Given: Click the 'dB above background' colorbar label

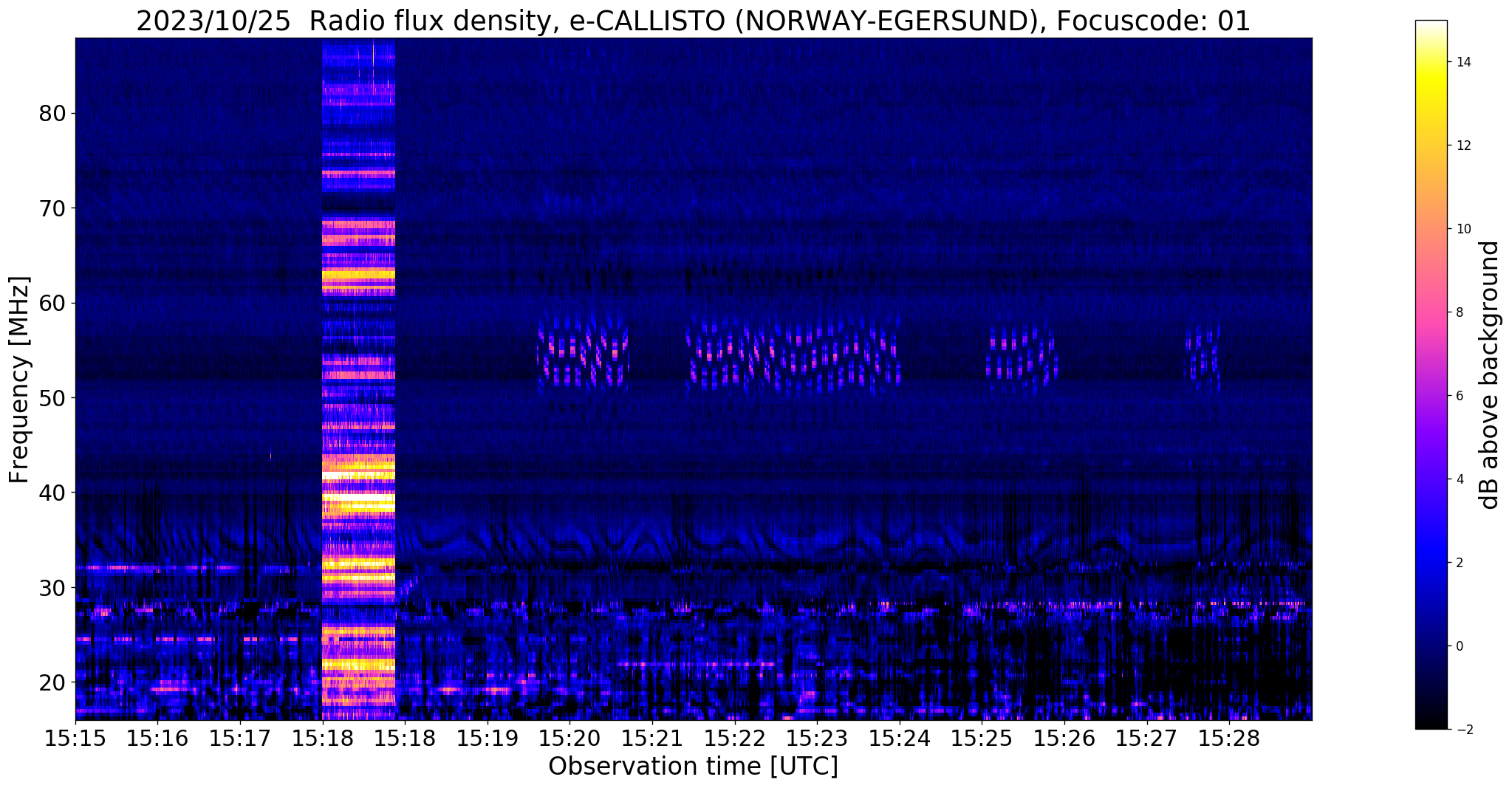Looking at the screenshot, I should click(1490, 374).
